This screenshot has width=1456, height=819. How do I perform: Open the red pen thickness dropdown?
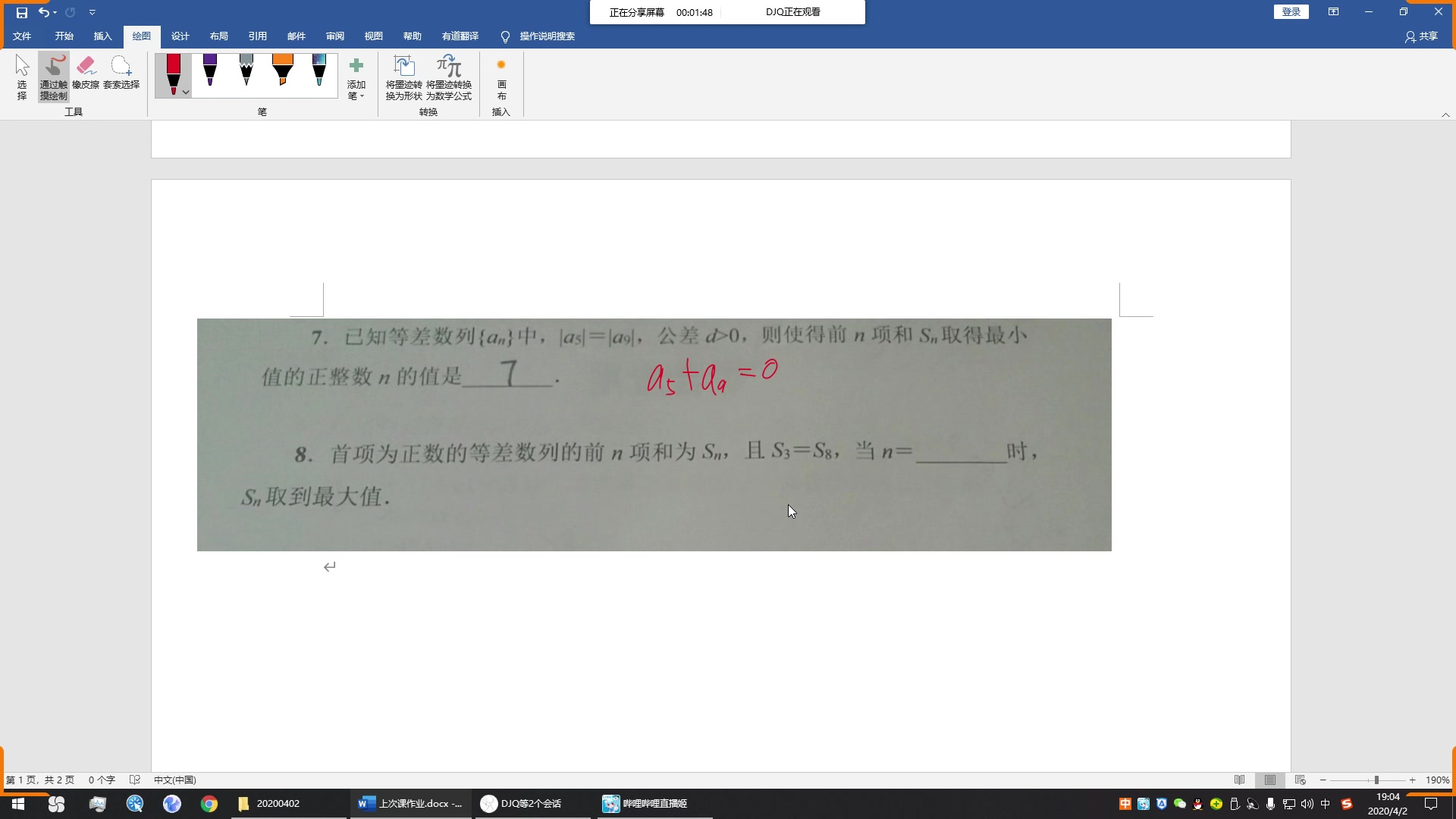(x=184, y=91)
